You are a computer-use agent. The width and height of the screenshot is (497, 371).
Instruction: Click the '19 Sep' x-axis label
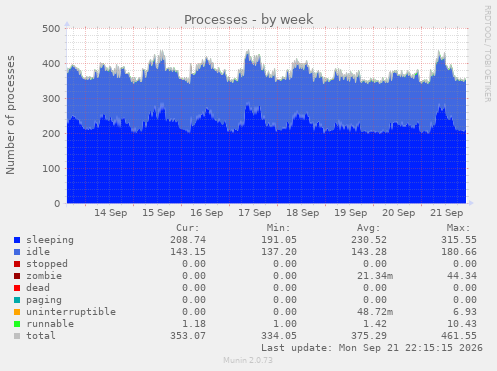(351, 213)
